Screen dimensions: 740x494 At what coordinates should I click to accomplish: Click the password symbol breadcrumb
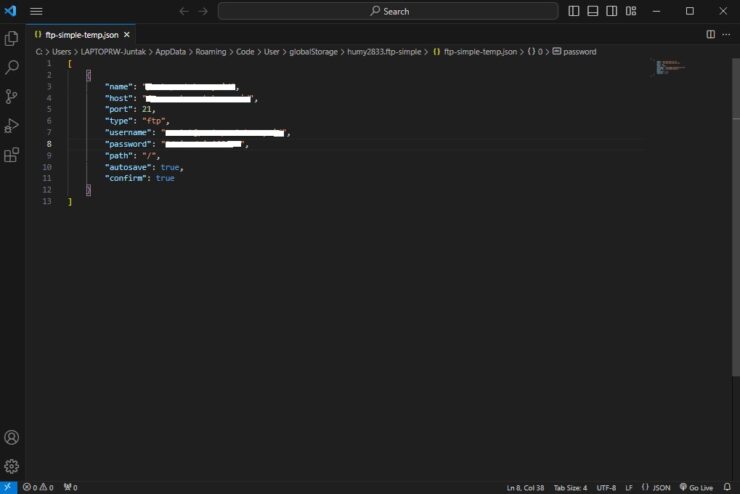(x=574, y=51)
